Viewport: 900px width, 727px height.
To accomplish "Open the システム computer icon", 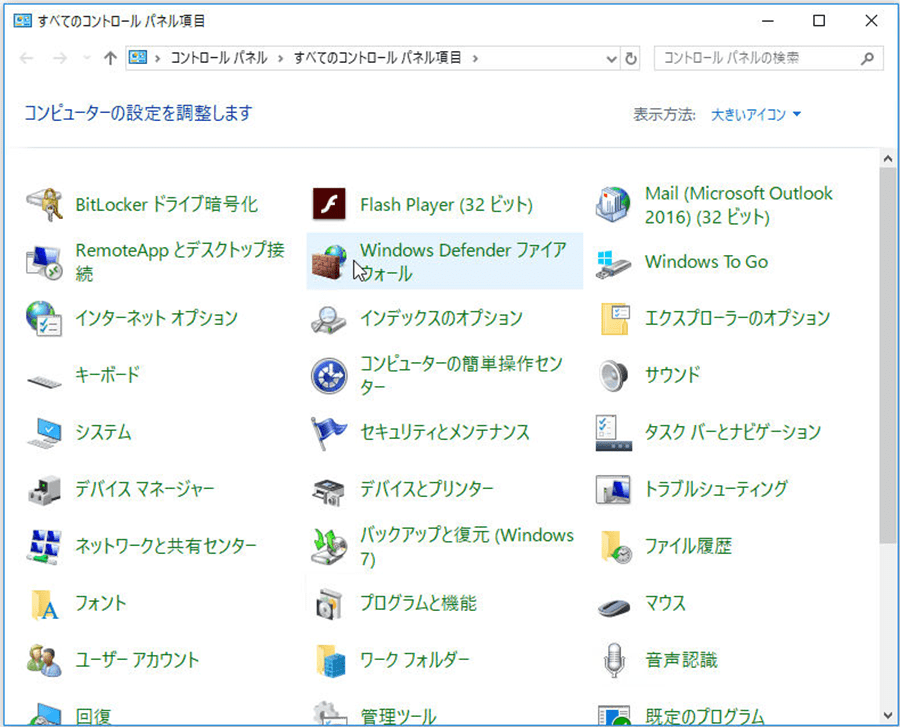I will point(44,433).
